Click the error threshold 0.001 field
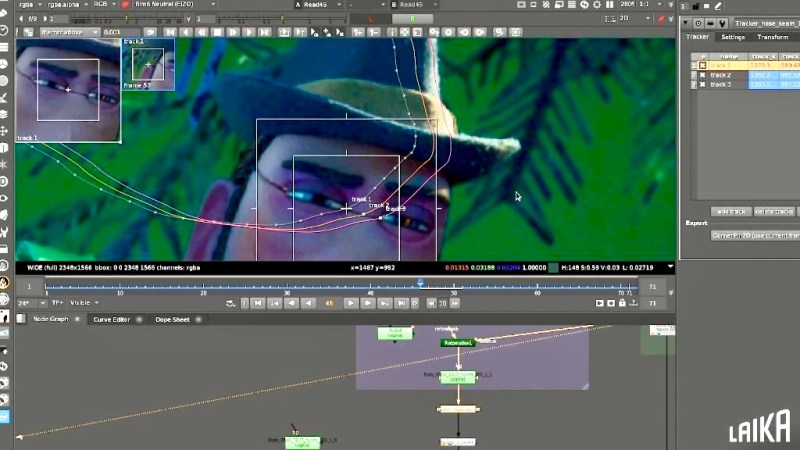This screenshot has width=800, height=450. [121, 32]
